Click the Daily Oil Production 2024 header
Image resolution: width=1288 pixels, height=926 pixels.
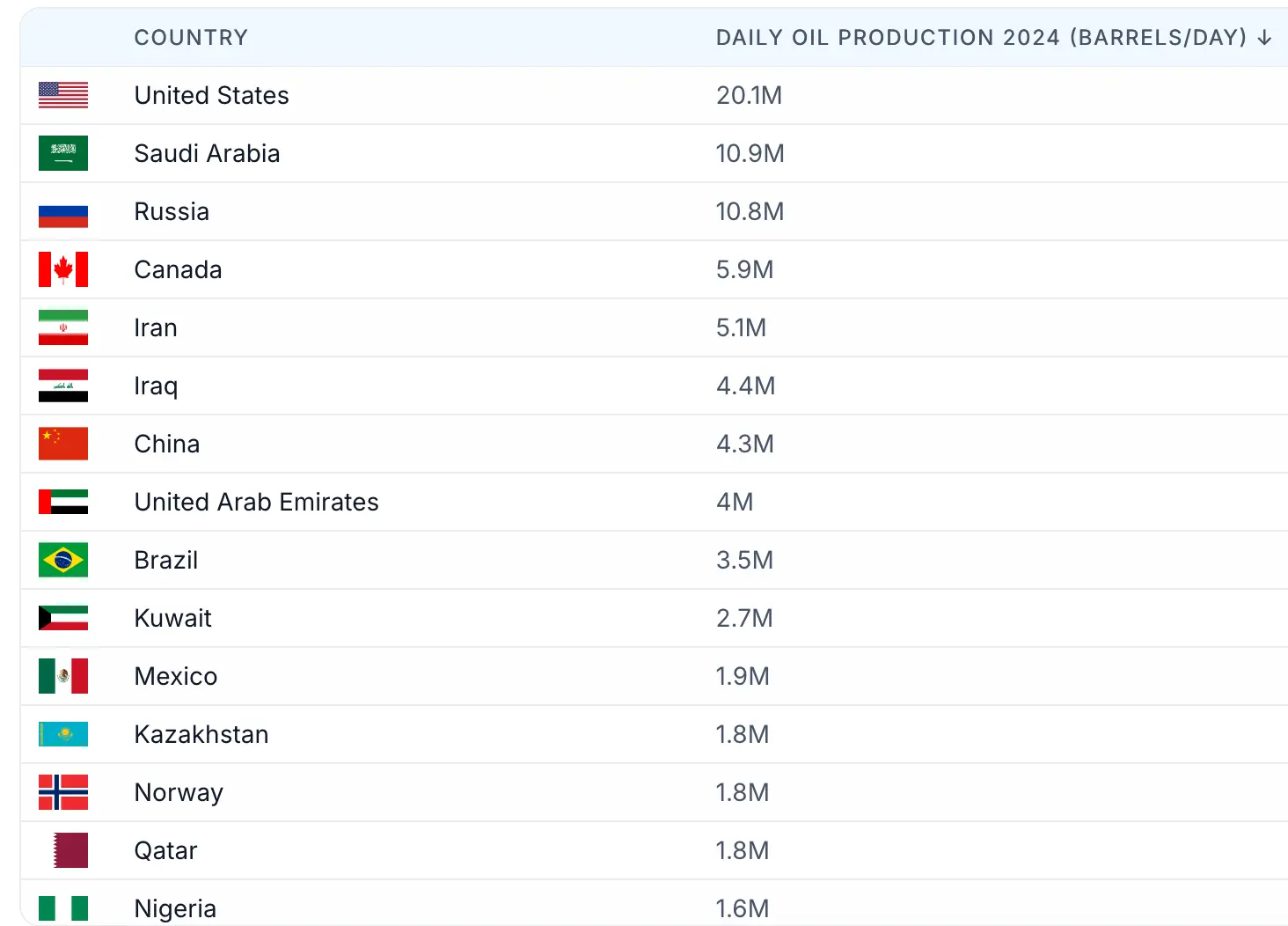click(x=980, y=38)
